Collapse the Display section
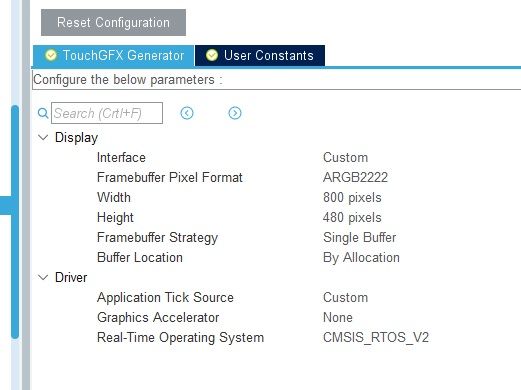 [43, 137]
